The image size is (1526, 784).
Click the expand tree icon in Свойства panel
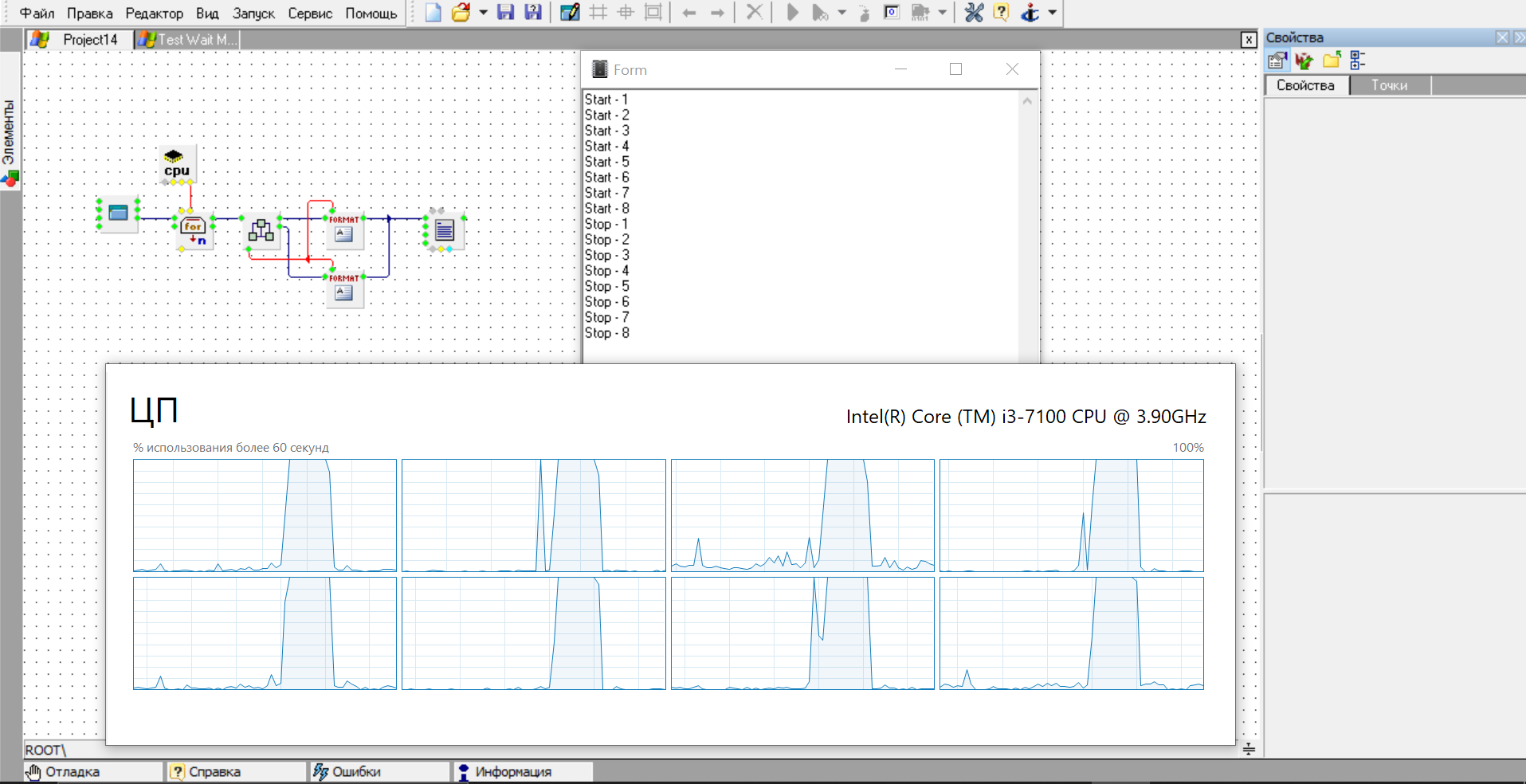coord(1358,61)
